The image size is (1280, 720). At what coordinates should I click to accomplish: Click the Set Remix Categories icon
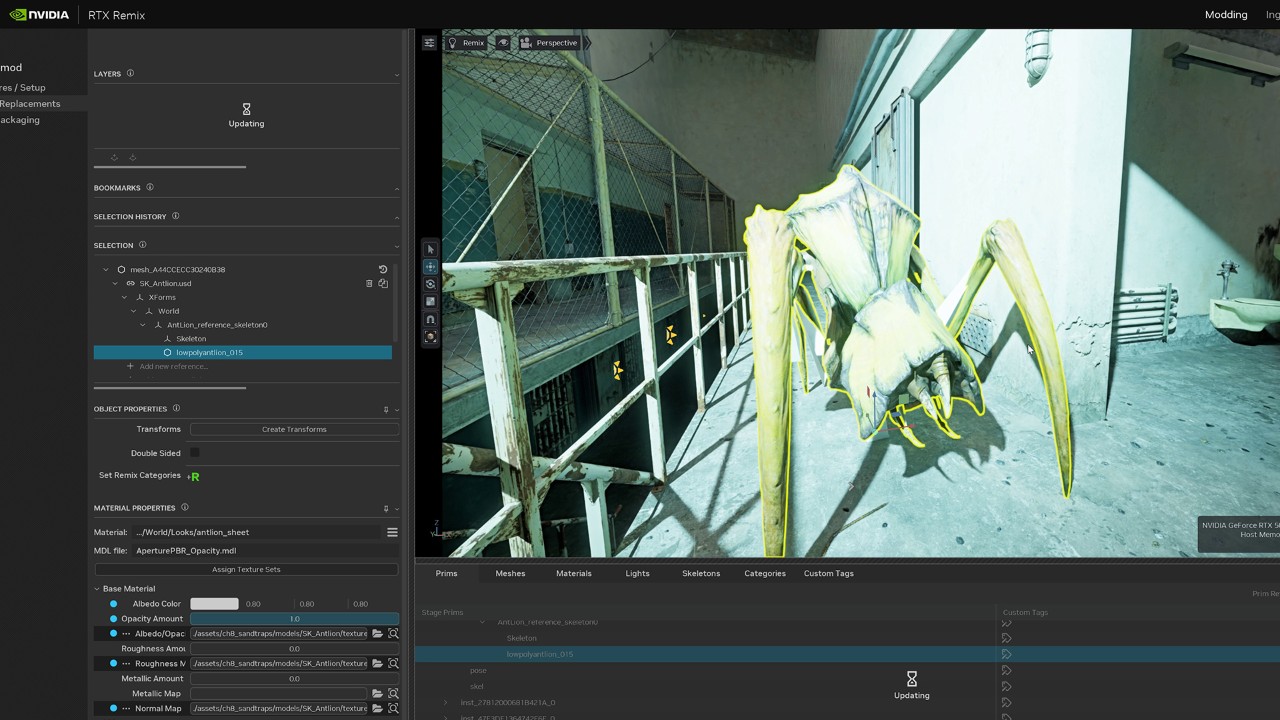tap(195, 476)
